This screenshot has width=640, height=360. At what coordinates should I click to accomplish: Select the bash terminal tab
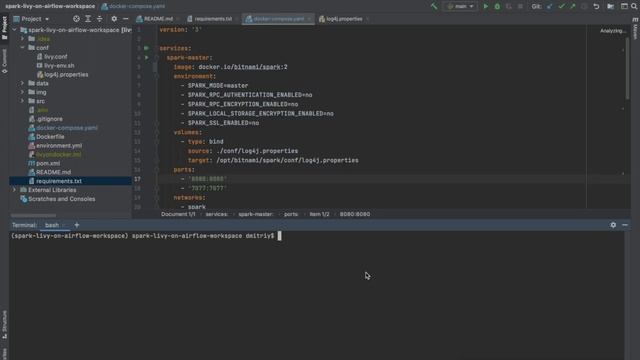coord(52,225)
